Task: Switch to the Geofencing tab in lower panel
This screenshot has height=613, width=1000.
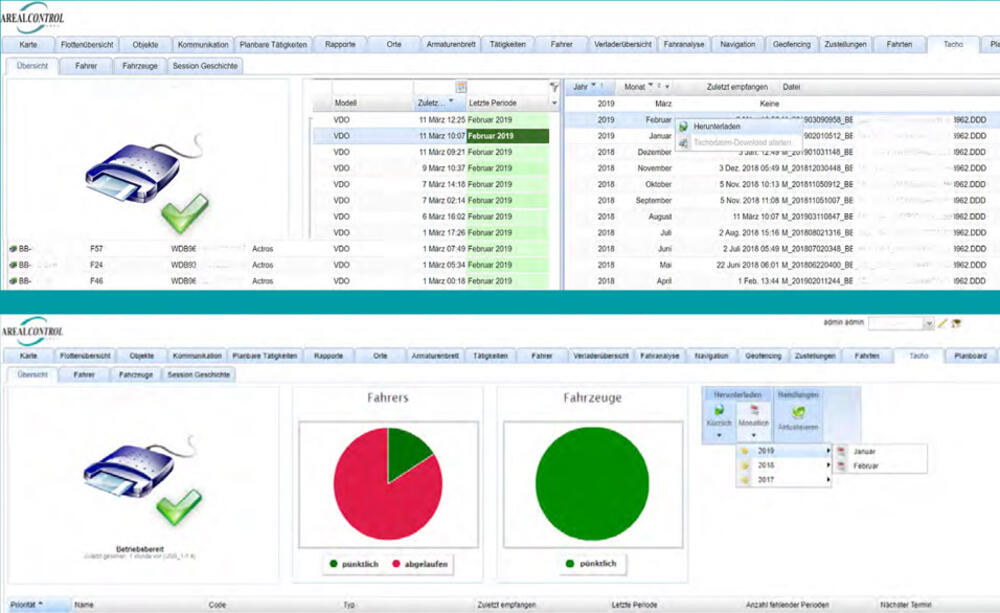Action: (x=763, y=355)
